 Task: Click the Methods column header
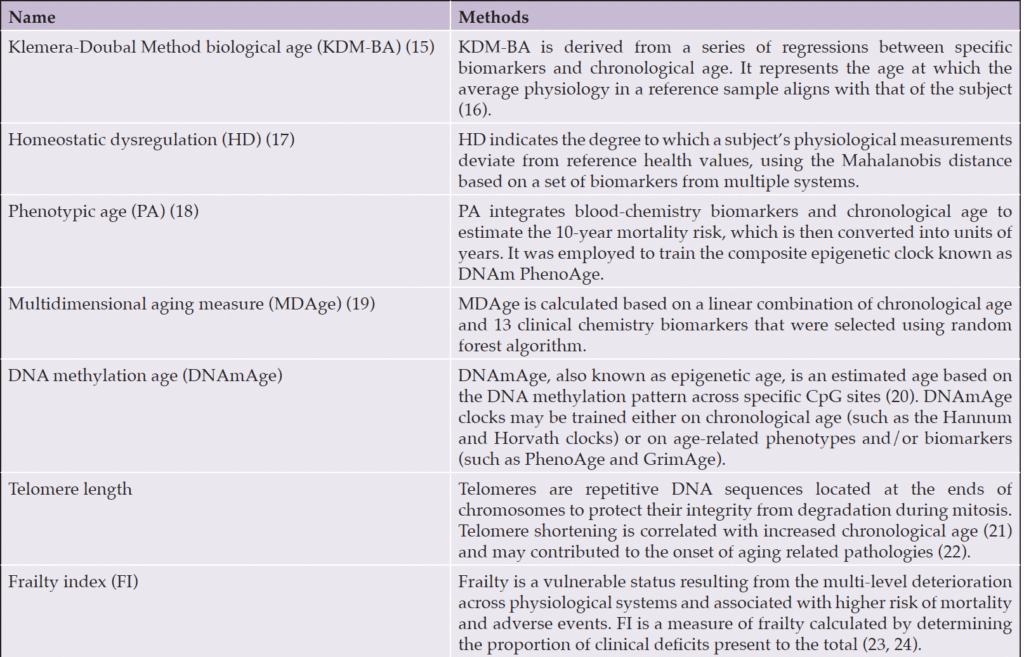coord(493,17)
